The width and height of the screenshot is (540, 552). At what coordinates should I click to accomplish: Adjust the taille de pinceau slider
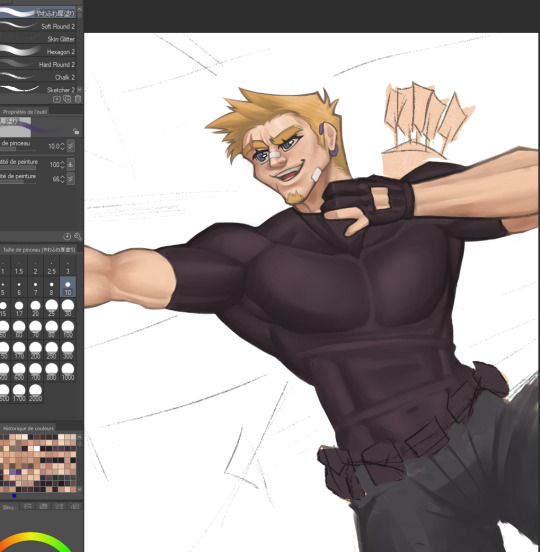point(18,149)
